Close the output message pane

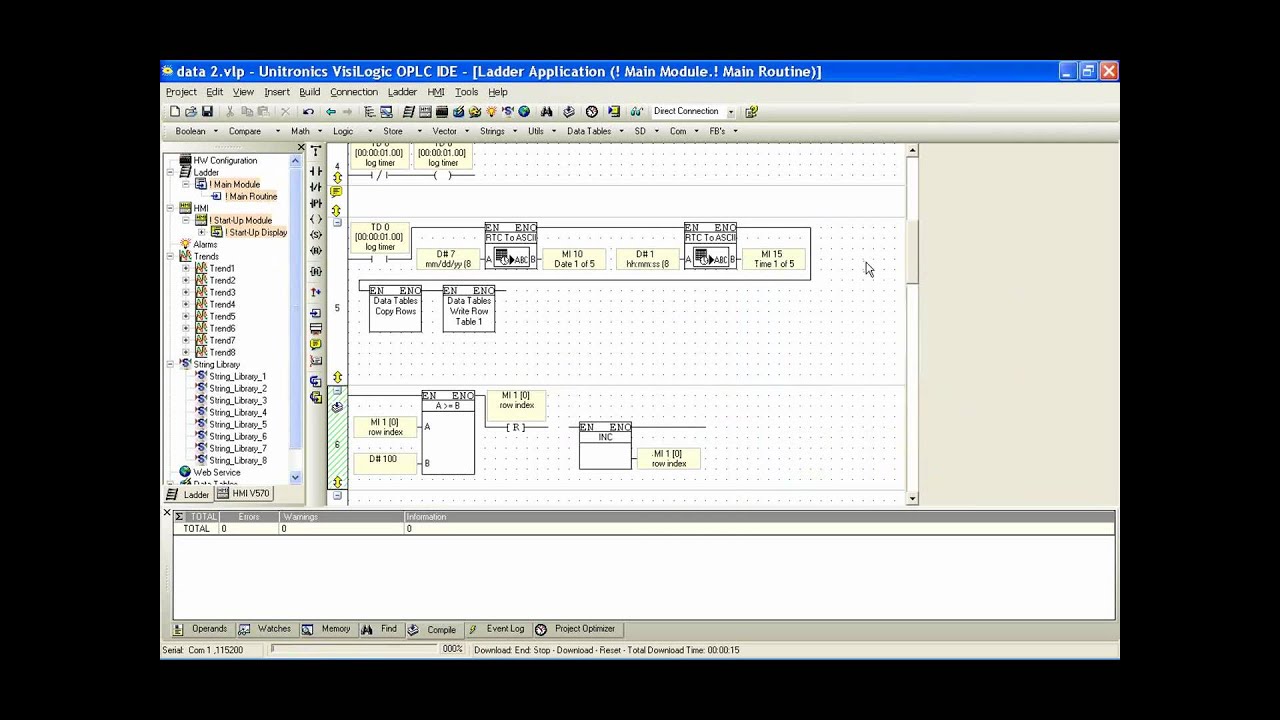tap(167, 513)
